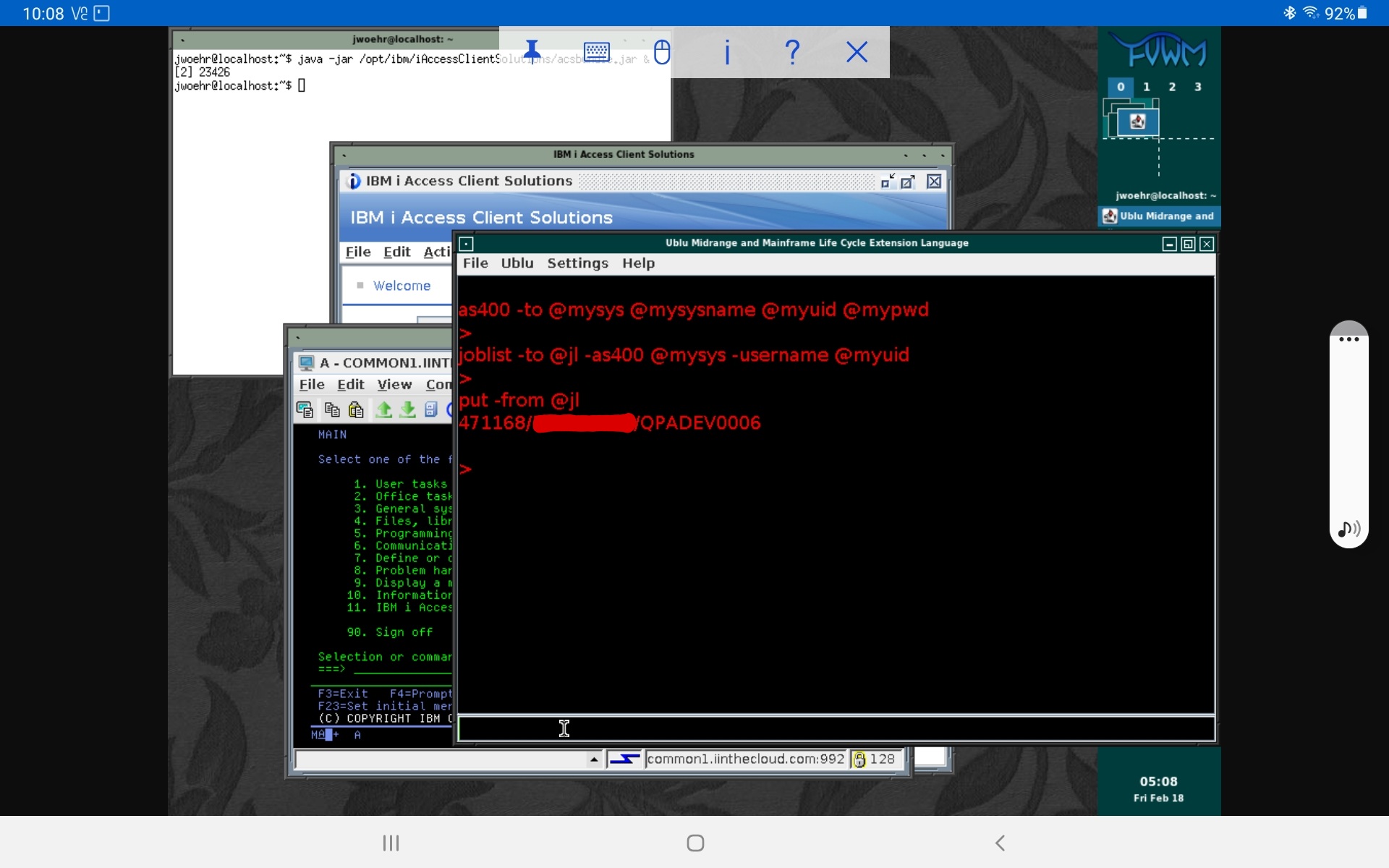Click menu option 90. Sign off
1389x868 pixels.
point(389,632)
